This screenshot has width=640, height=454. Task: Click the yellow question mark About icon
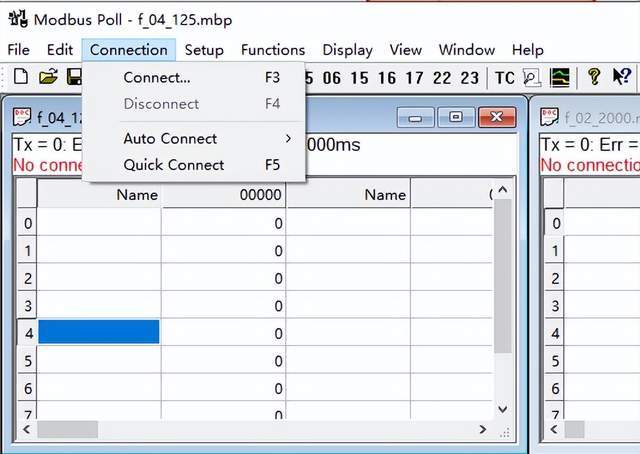(594, 76)
